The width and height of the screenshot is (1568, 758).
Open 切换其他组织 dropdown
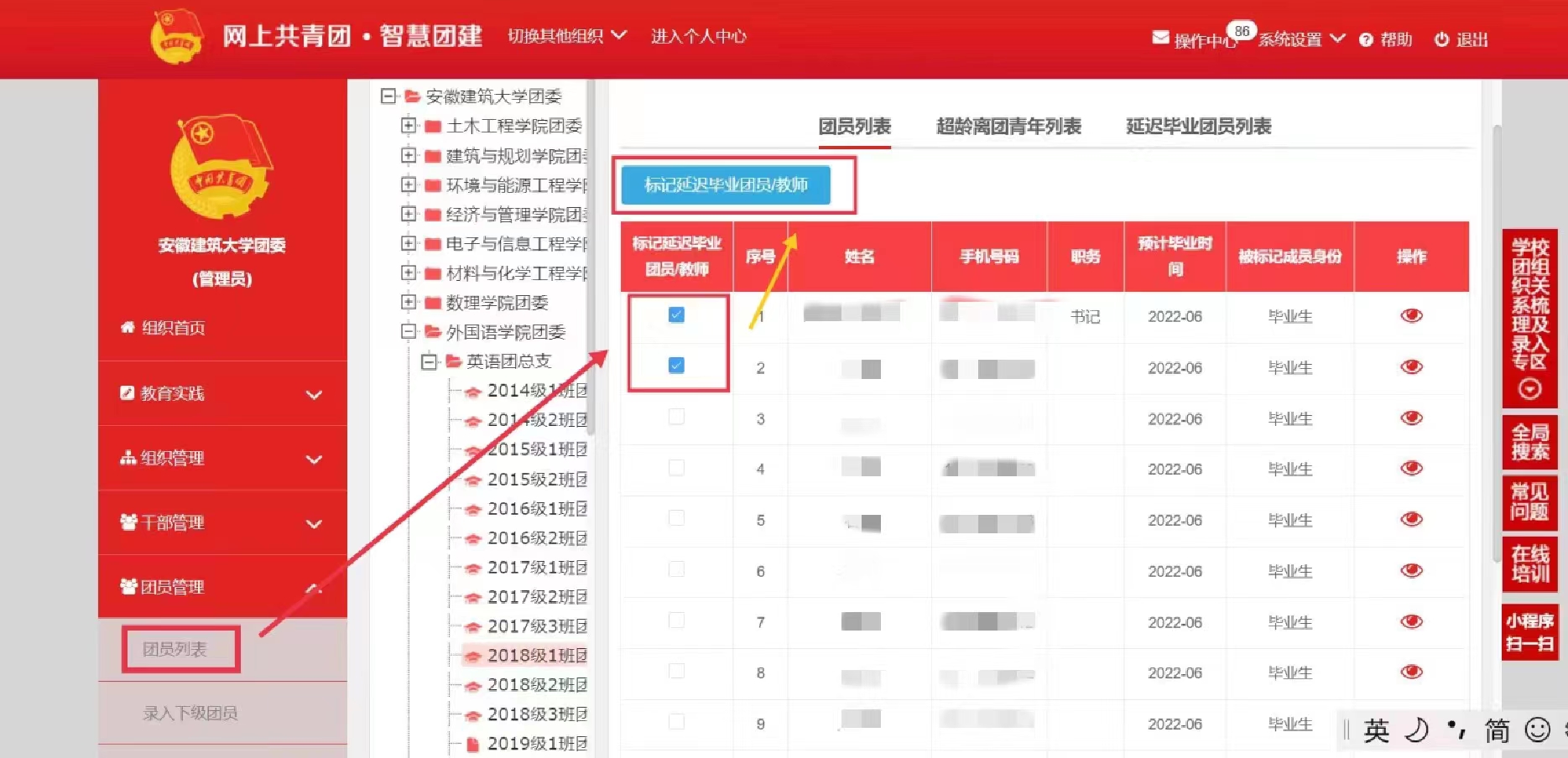click(x=567, y=36)
